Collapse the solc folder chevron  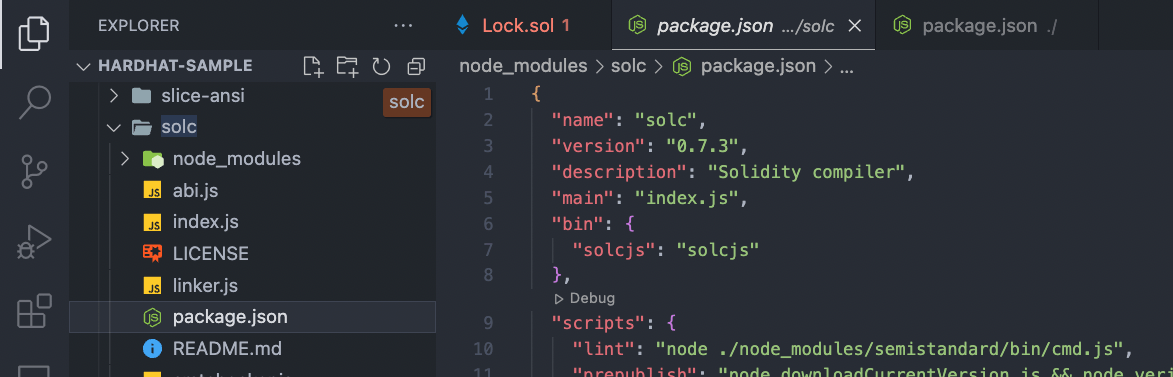pyautogui.click(x=114, y=127)
